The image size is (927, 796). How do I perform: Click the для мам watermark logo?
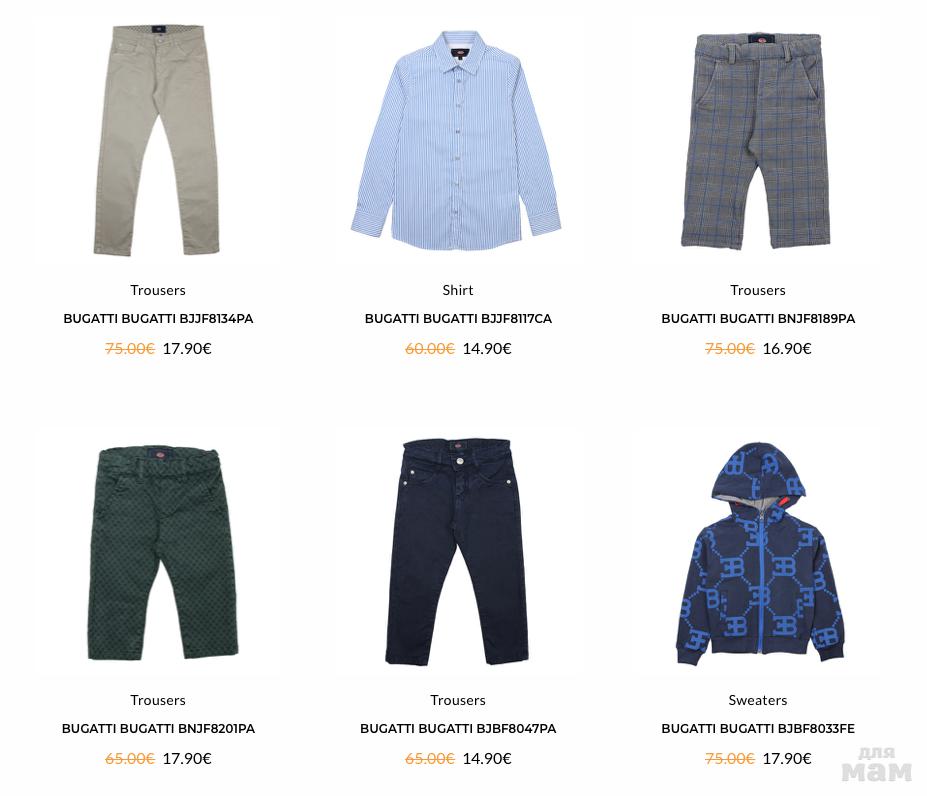[877, 763]
